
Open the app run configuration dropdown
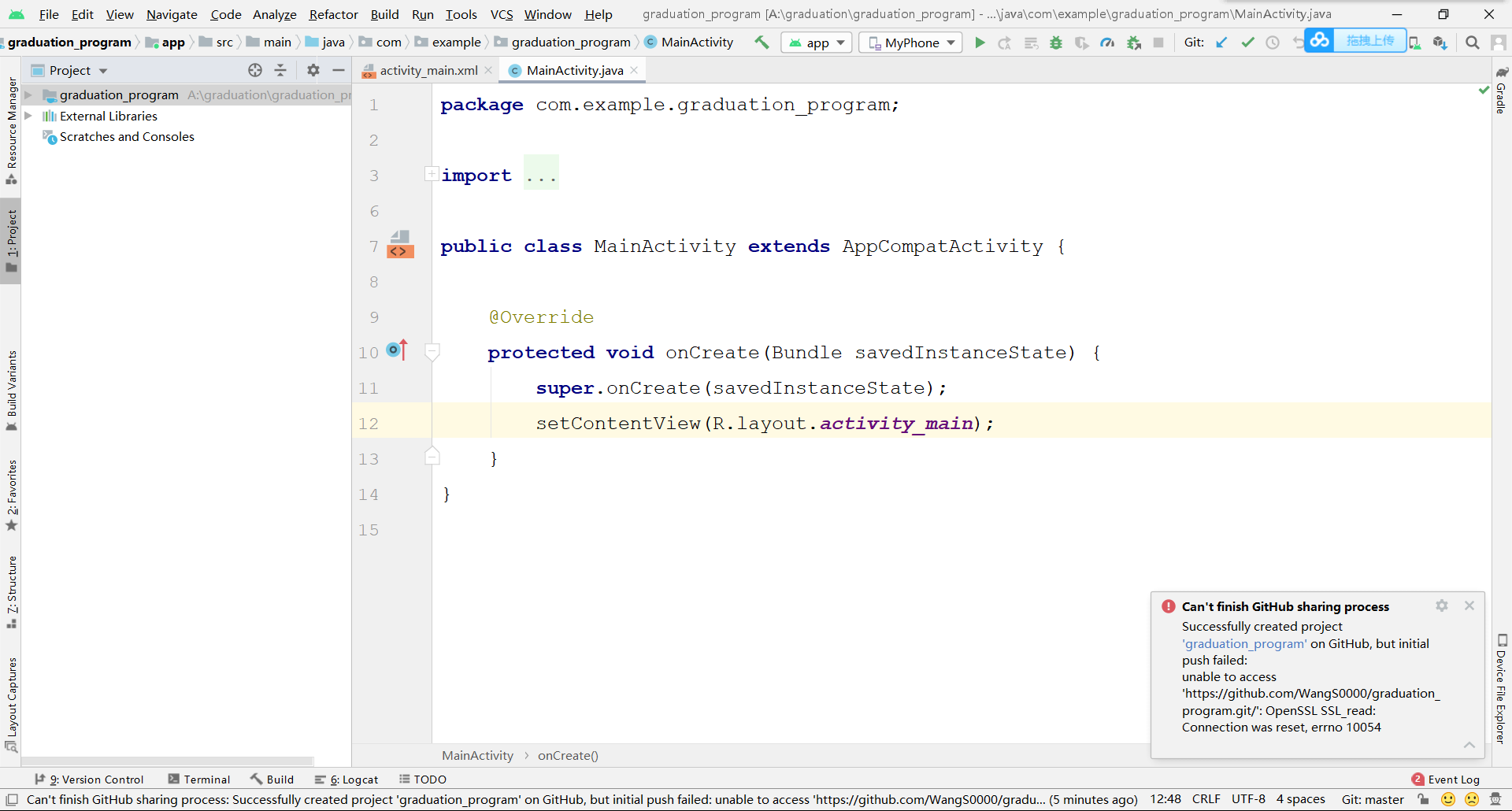[x=817, y=43]
